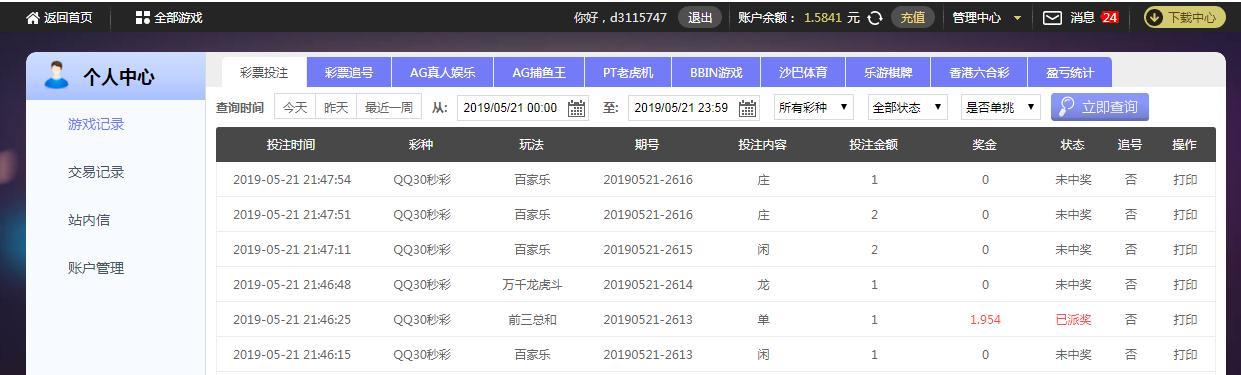Click period number 20190521-2614
The height and width of the screenshot is (375, 1241).
648,284
